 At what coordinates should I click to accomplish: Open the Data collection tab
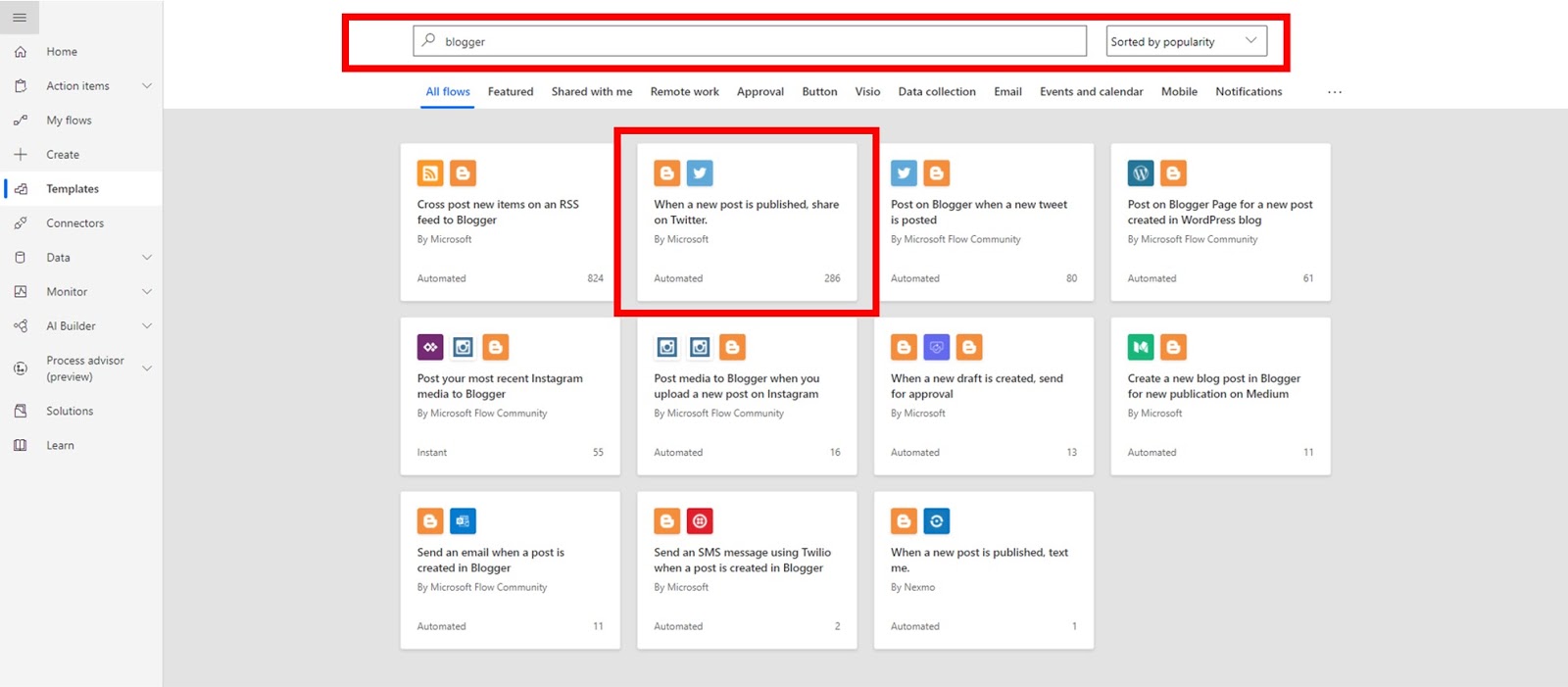937,92
